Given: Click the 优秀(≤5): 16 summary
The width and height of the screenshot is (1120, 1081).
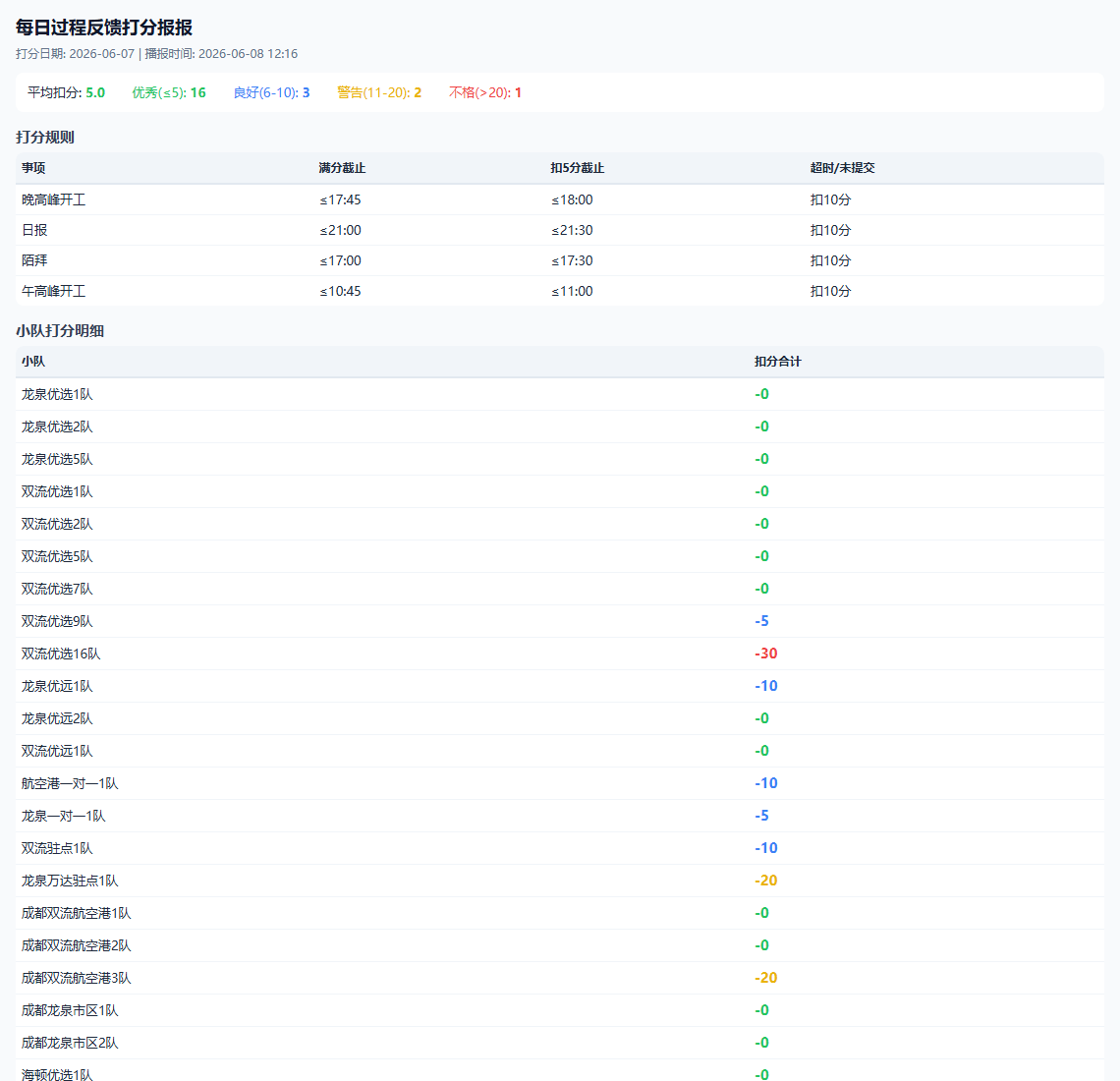Looking at the screenshot, I should pos(169,93).
